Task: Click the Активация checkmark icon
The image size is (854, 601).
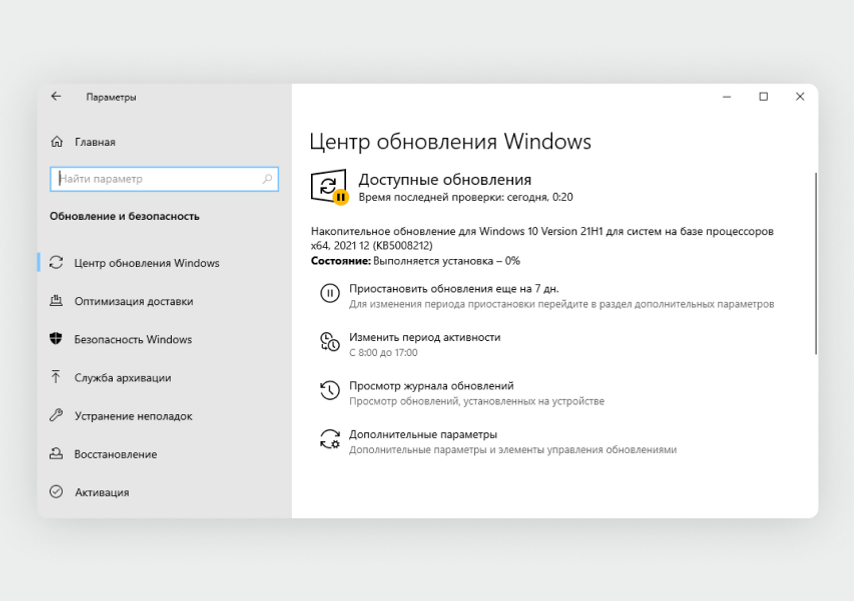Action: 56,491
